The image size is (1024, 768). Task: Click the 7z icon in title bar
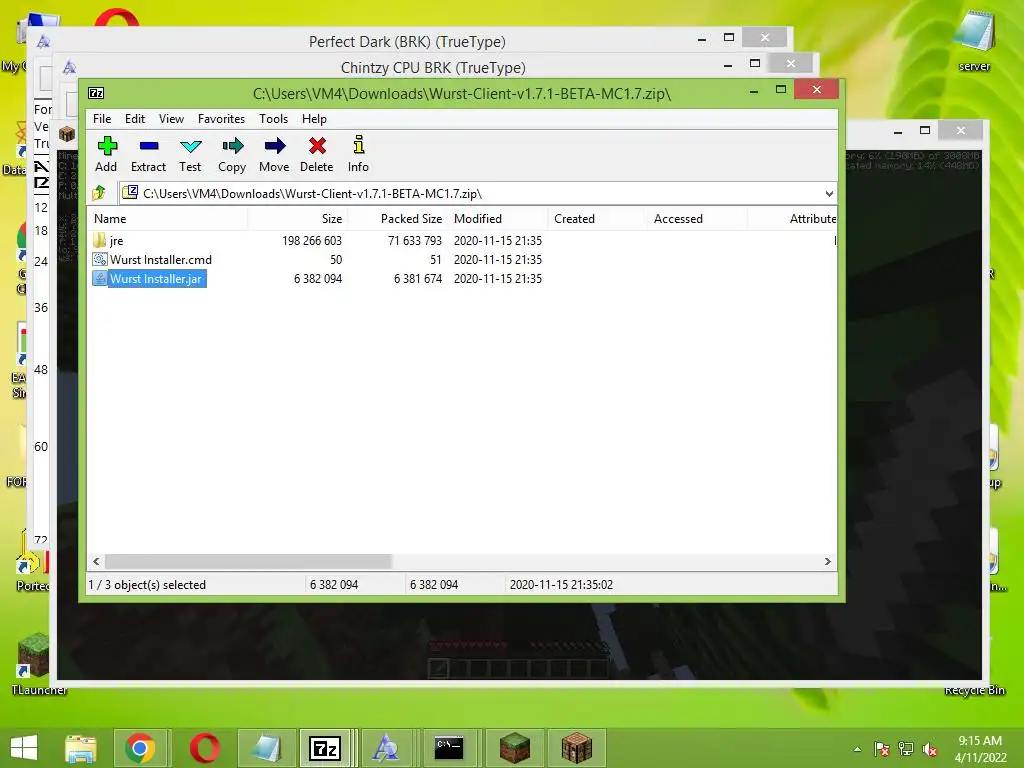[x=96, y=93]
